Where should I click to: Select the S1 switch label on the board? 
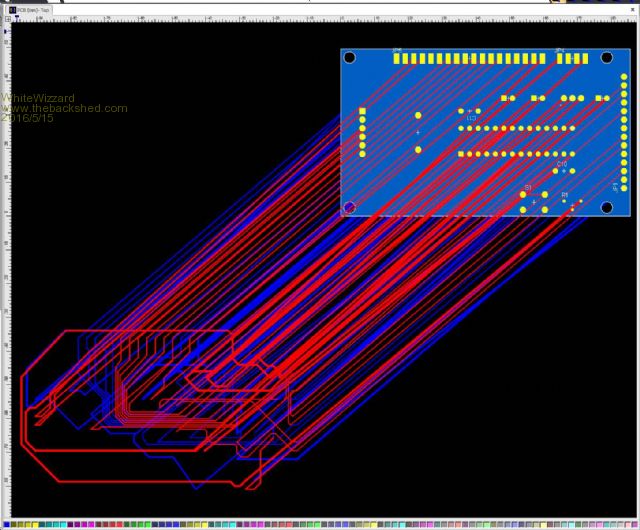[x=527, y=187]
